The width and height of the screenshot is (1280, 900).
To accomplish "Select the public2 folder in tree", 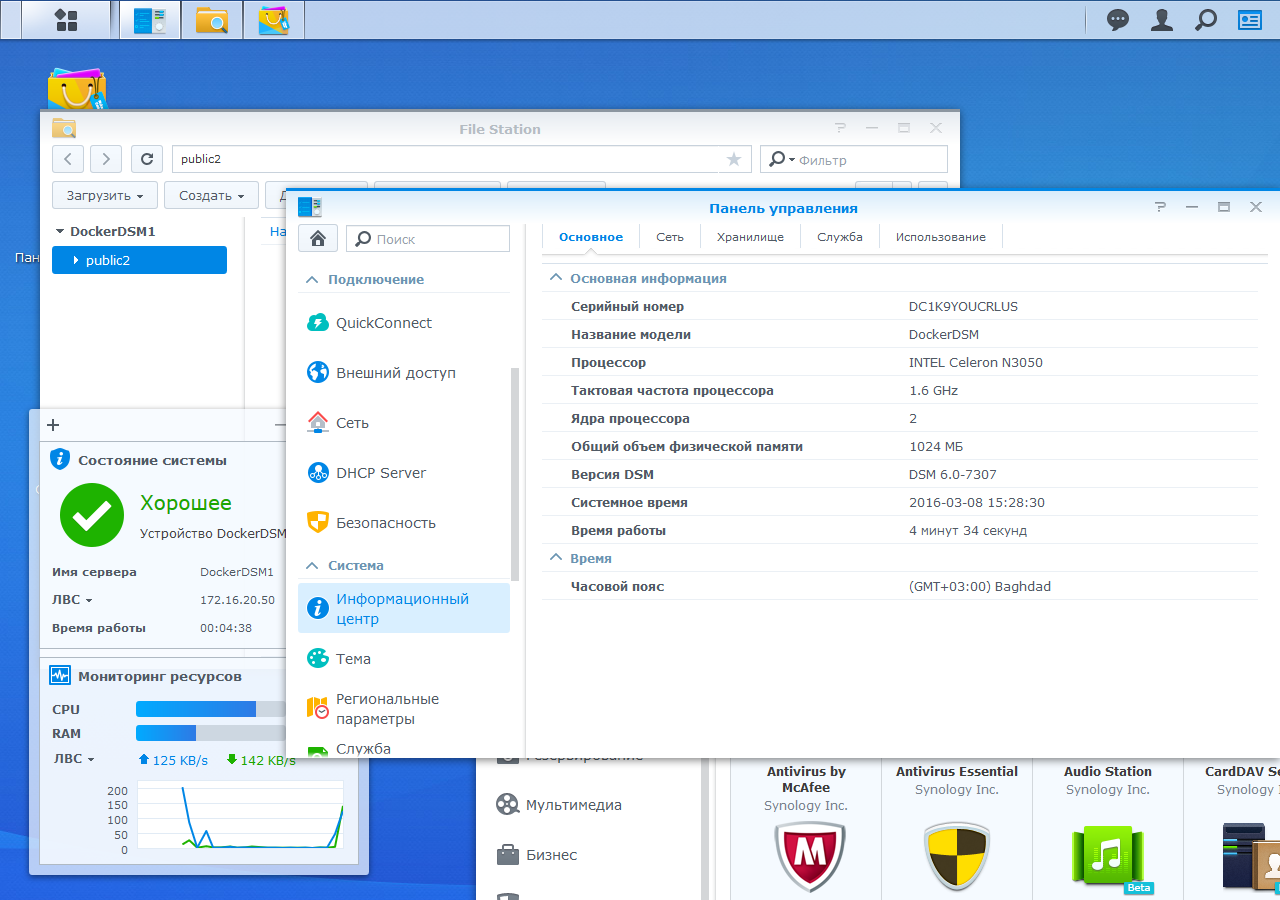I will (x=139, y=260).
